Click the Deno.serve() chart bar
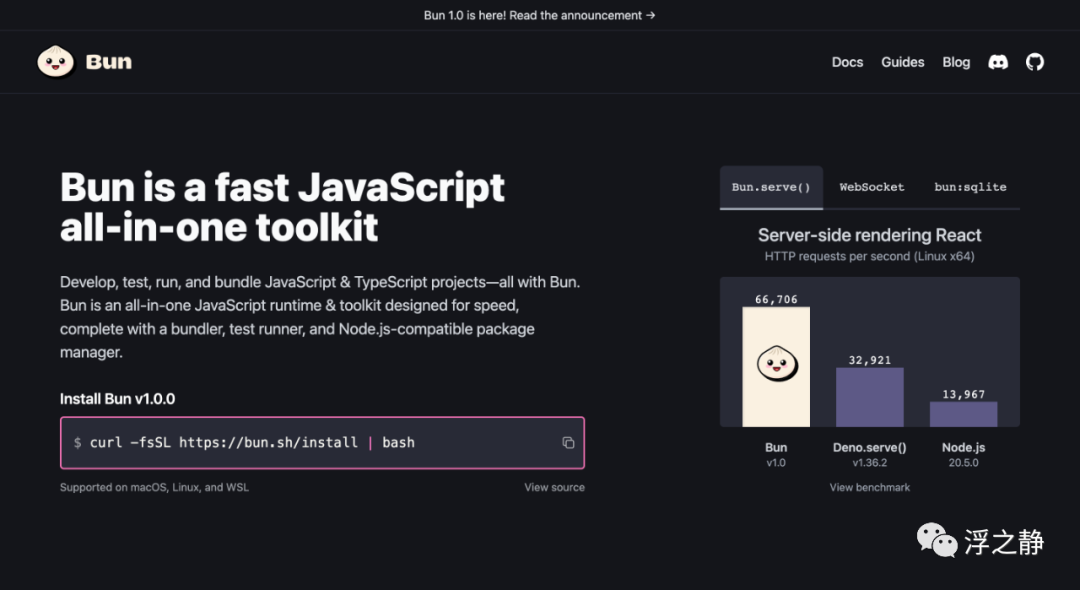Image resolution: width=1080 pixels, height=590 pixels. pos(869,397)
